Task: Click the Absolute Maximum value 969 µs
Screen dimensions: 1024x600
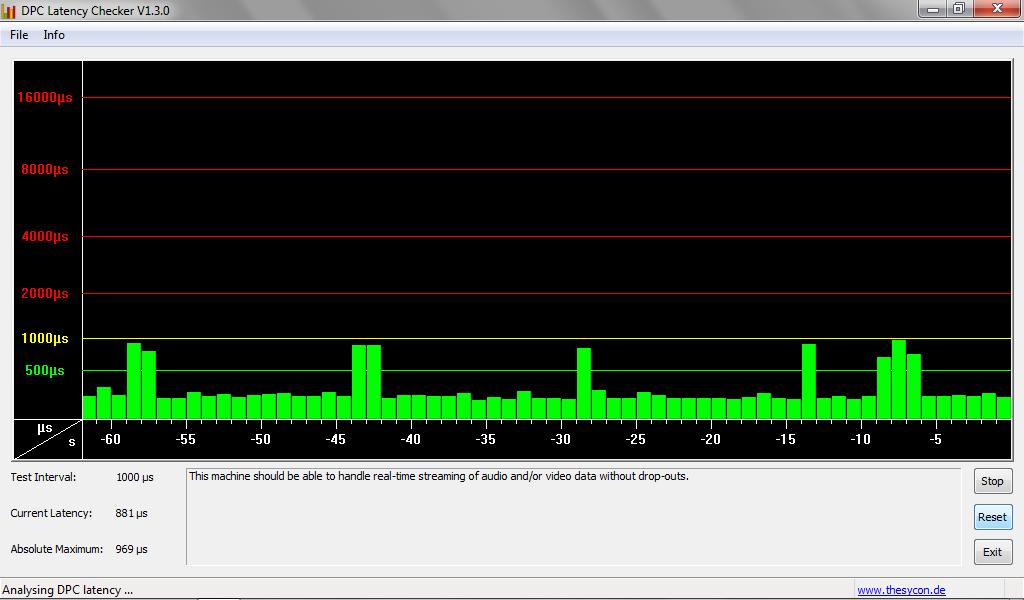Action: click(131, 549)
